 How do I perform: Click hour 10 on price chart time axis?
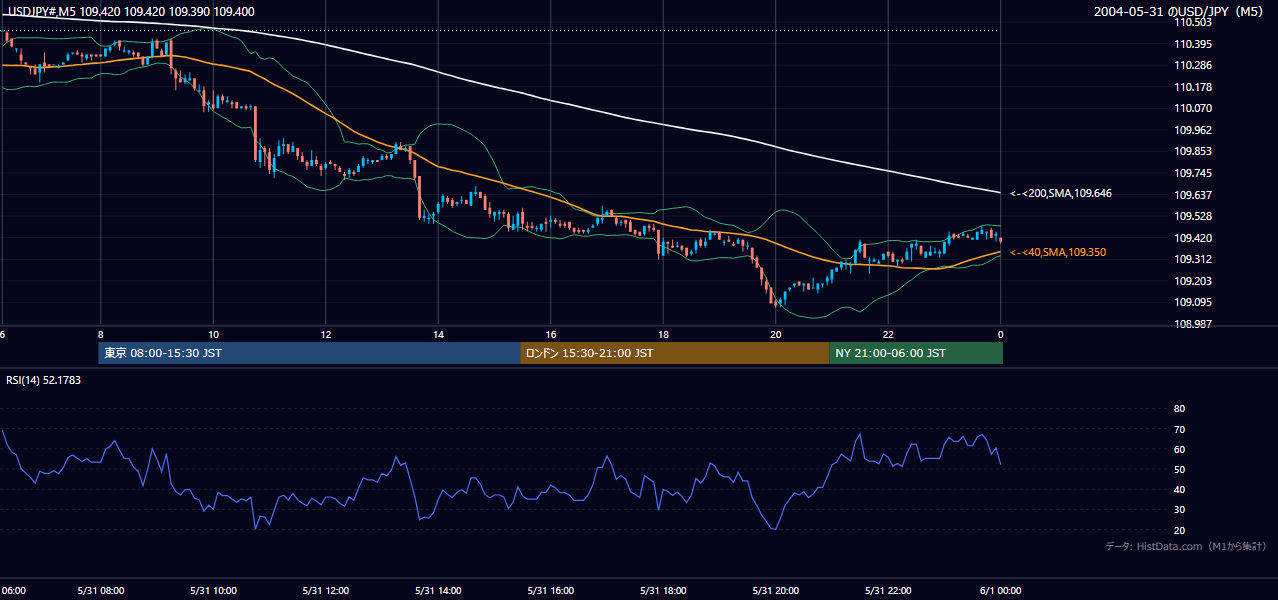pyautogui.click(x=213, y=334)
